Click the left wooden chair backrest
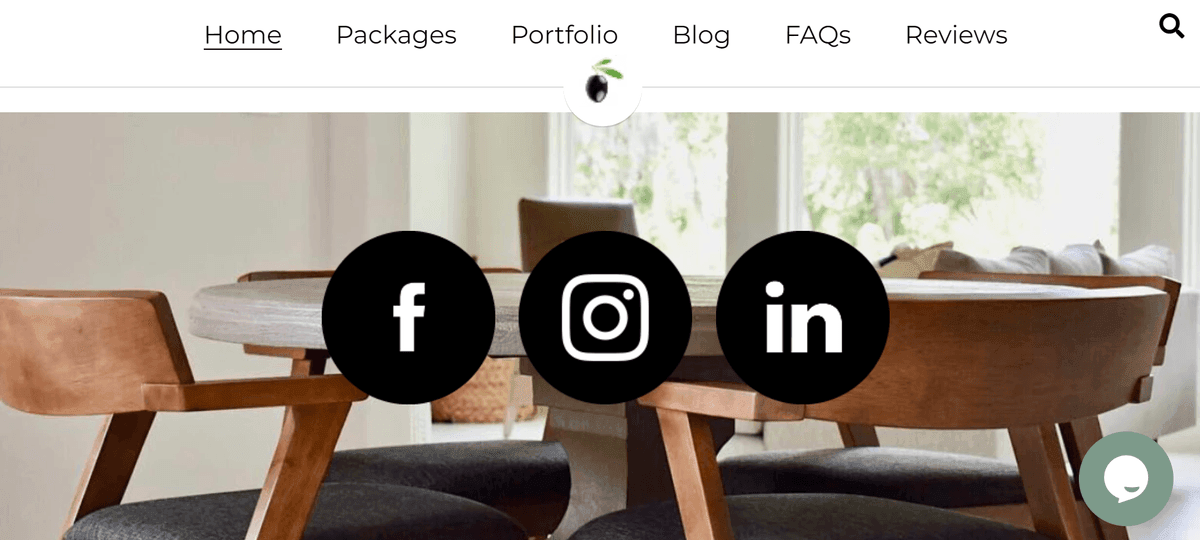Viewport: 1200px width, 540px height. [90, 345]
